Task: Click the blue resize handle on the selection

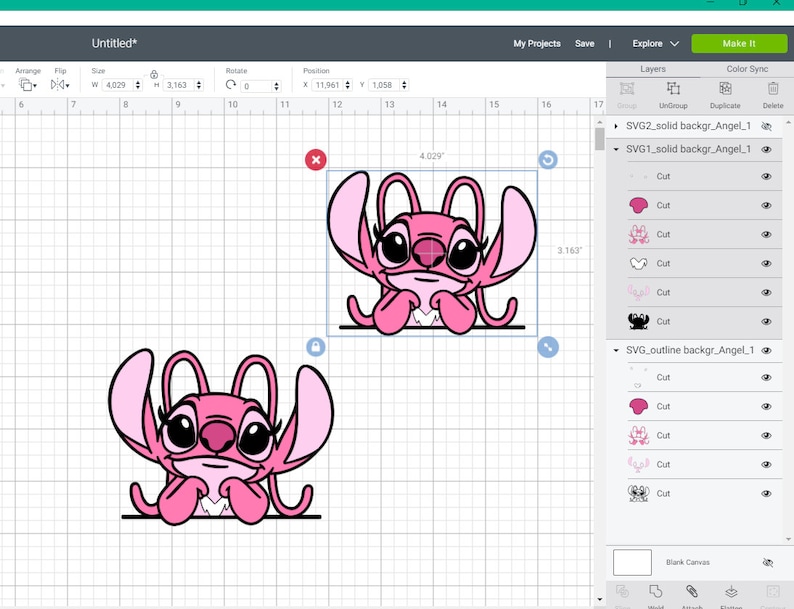Action: point(548,347)
